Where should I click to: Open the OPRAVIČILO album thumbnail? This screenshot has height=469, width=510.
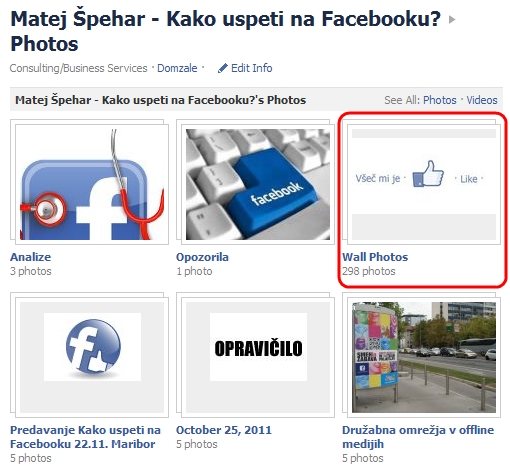[x=258, y=357]
